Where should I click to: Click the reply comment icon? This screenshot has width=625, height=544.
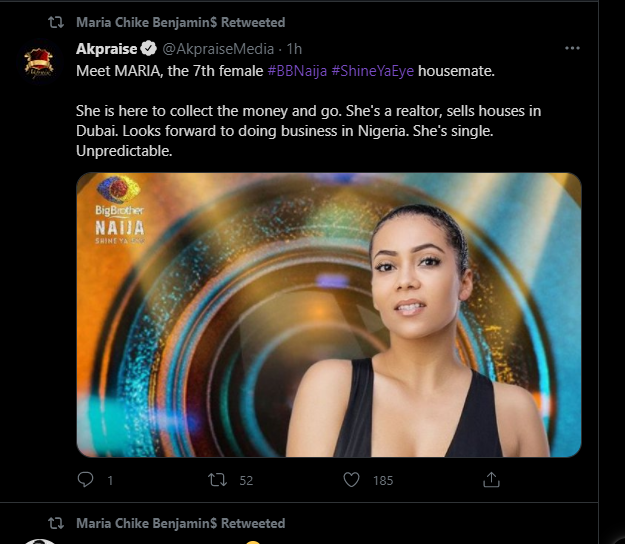85,479
